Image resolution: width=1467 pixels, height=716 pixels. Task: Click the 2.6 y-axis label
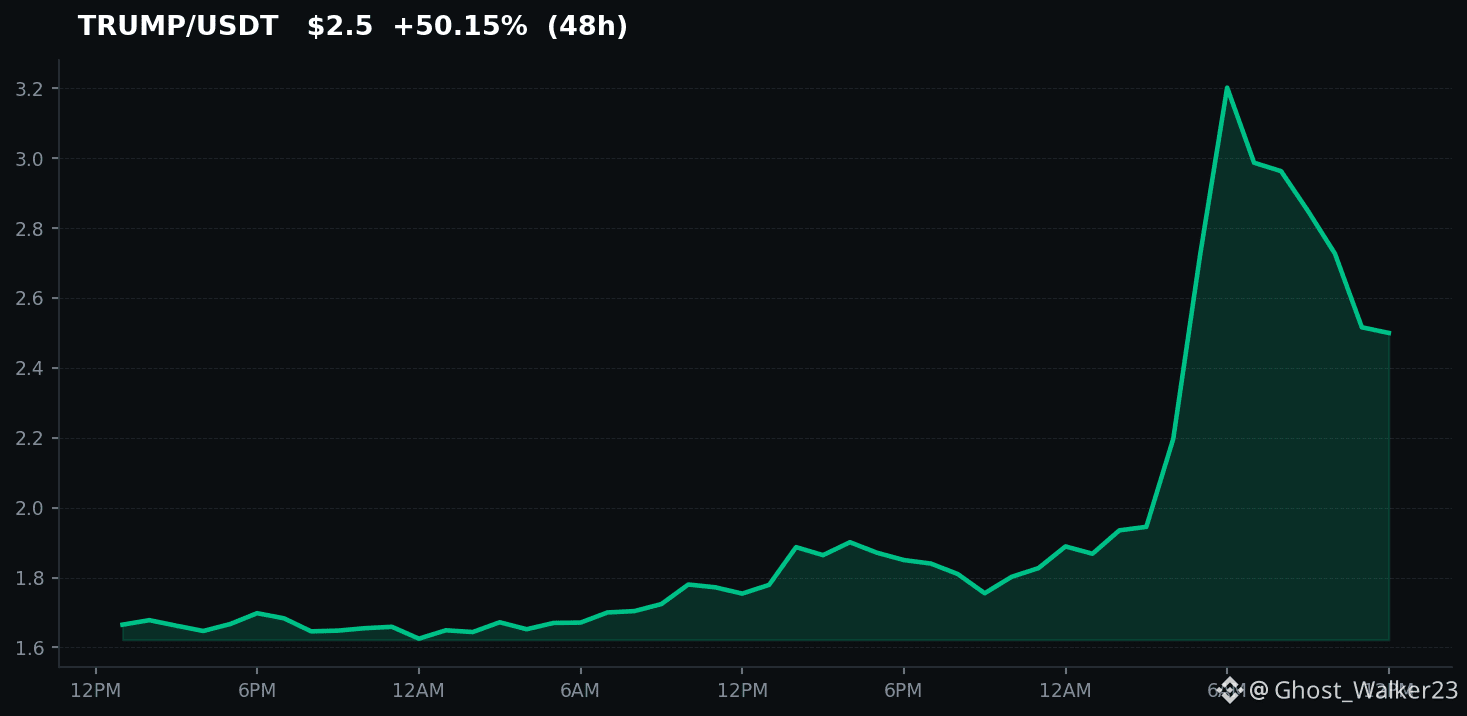(x=30, y=299)
